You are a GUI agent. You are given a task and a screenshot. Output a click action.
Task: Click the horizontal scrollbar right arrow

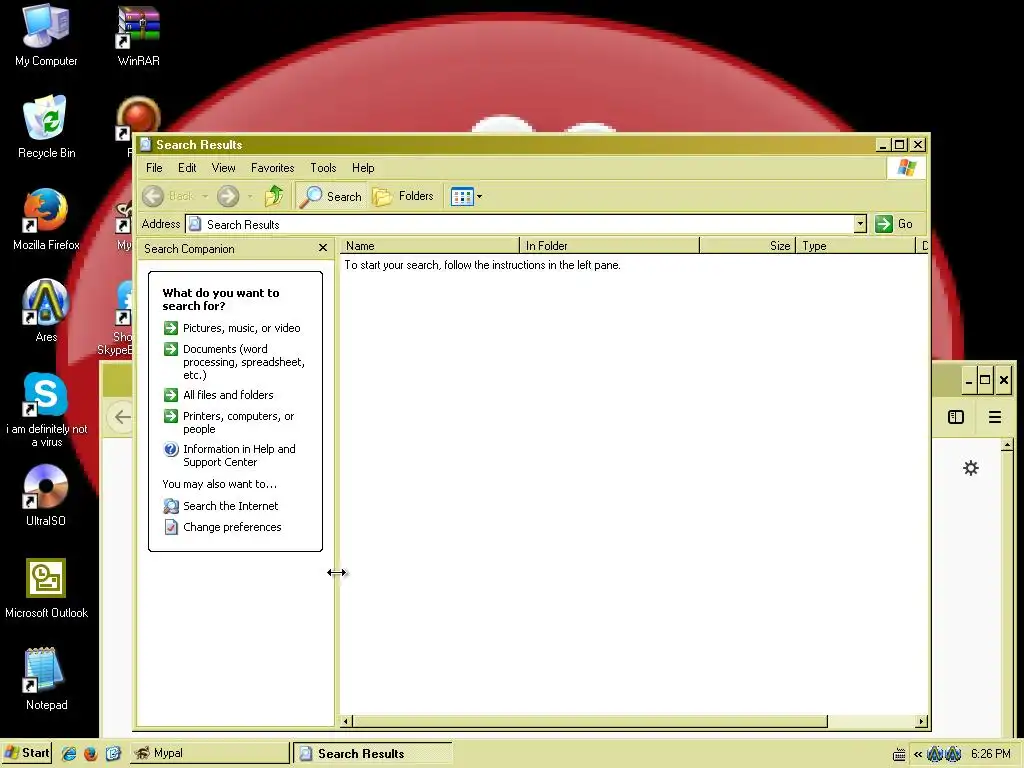pyautogui.click(x=921, y=722)
